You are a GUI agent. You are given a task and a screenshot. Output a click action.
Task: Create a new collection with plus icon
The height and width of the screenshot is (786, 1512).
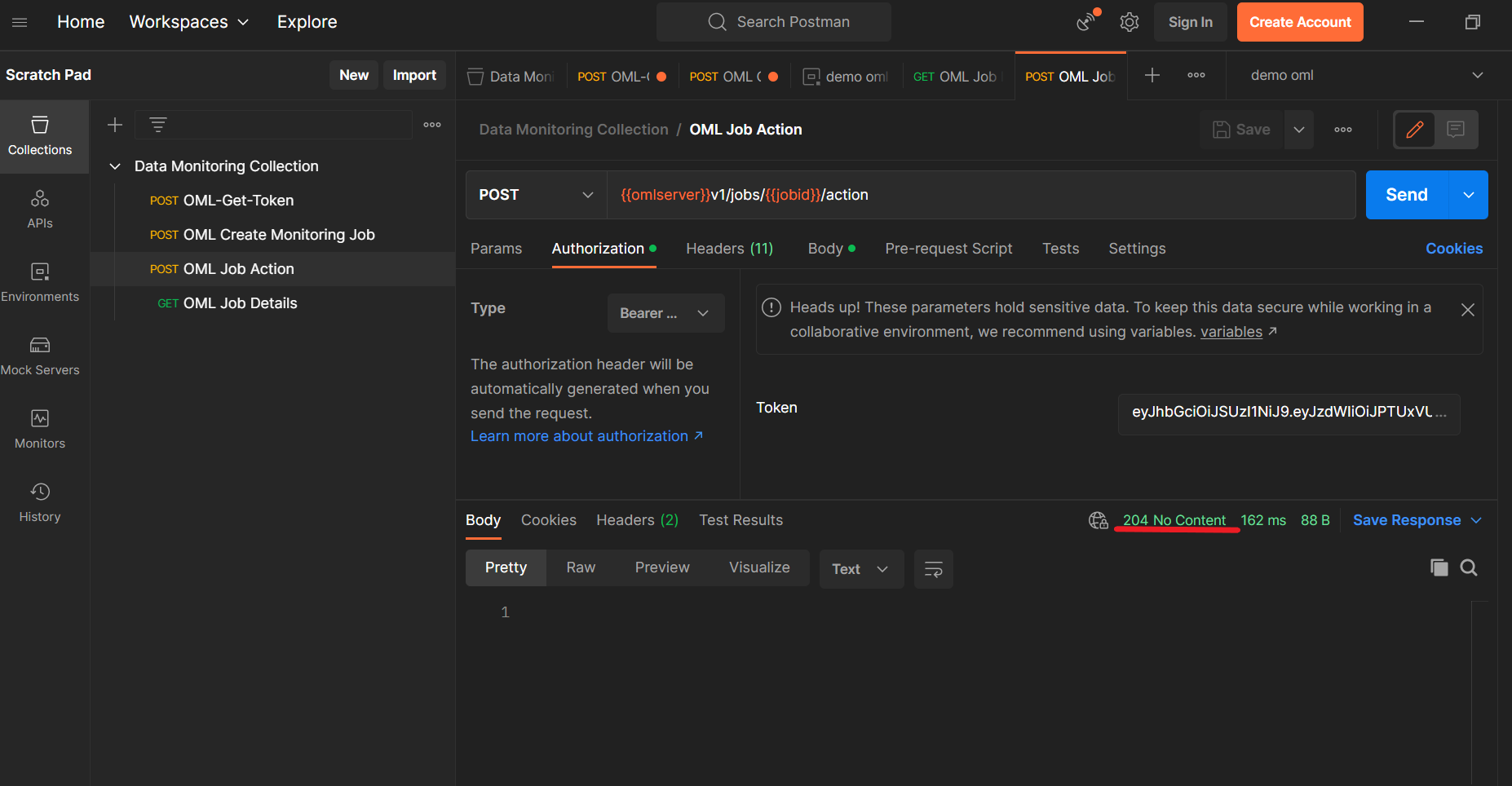pos(115,125)
